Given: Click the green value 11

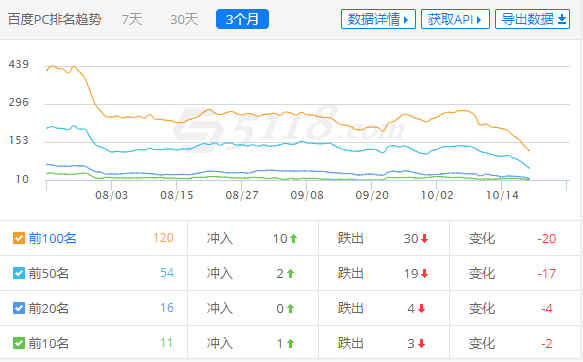Looking at the screenshot, I should point(167,343).
